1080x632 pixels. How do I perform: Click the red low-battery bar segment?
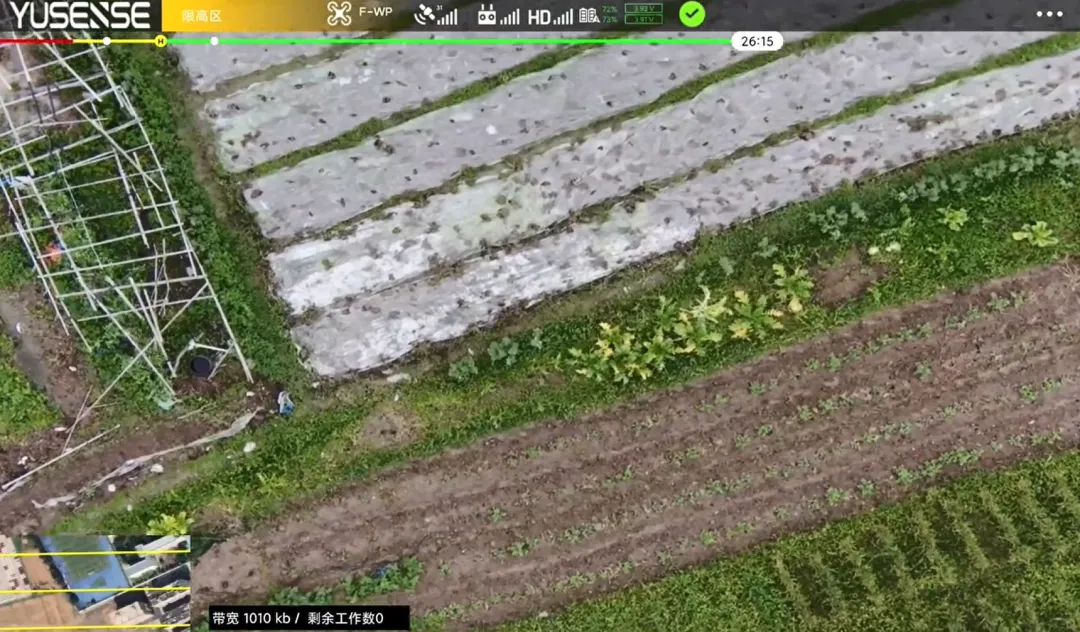click(36, 42)
